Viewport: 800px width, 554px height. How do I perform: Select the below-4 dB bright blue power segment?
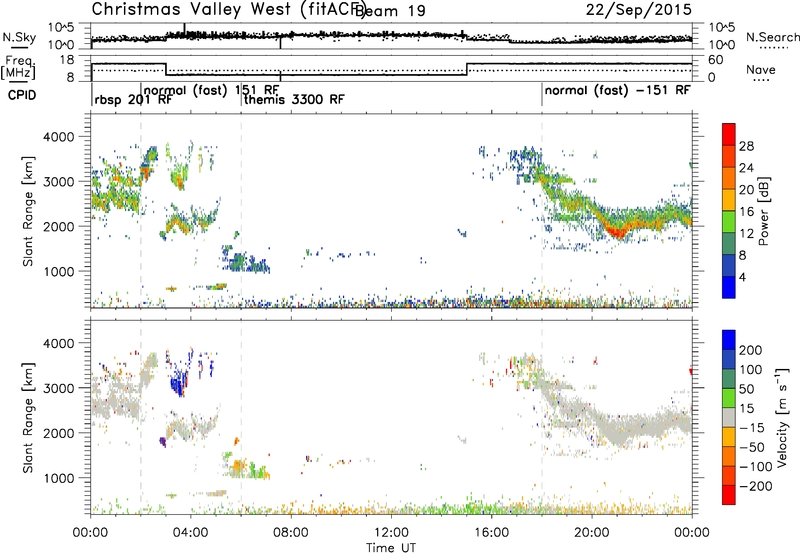pyautogui.click(x=729, y=287)
